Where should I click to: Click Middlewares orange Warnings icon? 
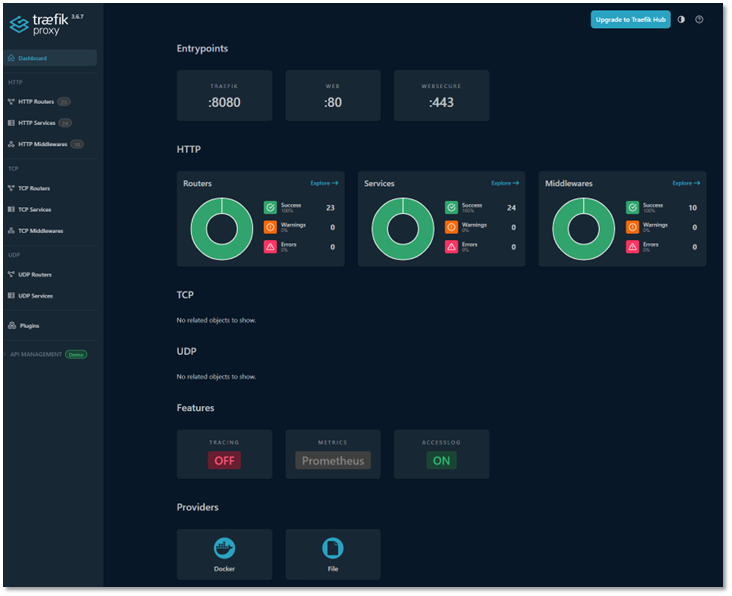(632, 227)
